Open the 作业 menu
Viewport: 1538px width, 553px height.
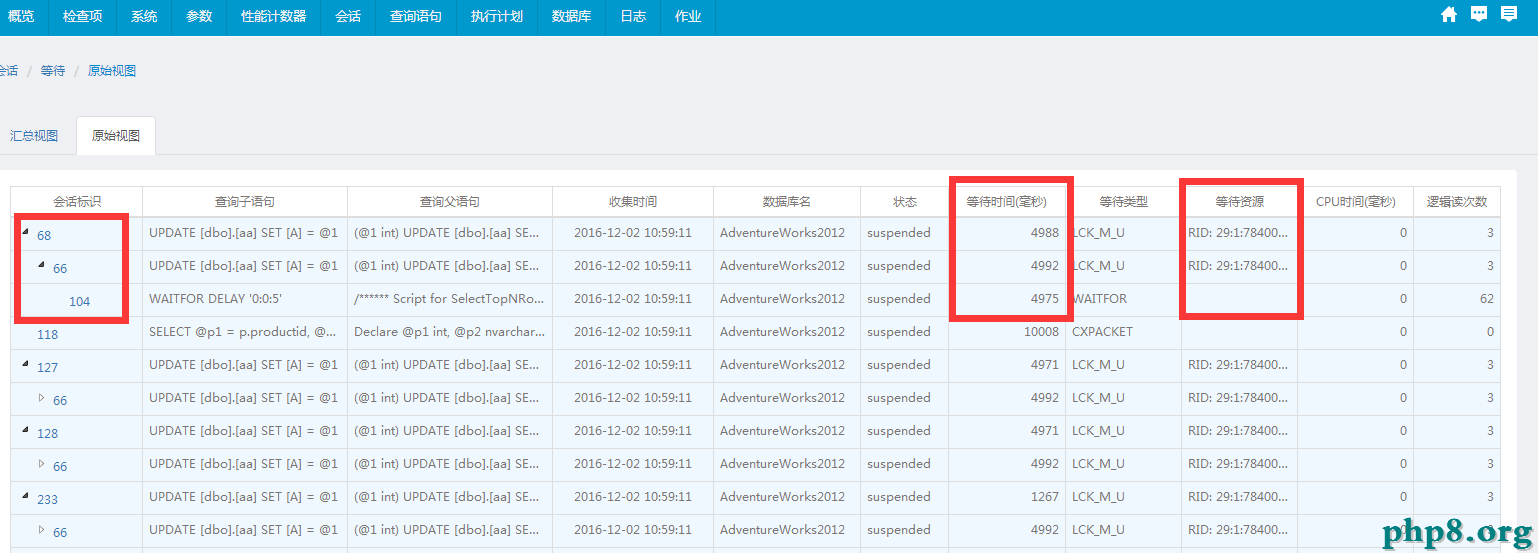pos(688,17)
